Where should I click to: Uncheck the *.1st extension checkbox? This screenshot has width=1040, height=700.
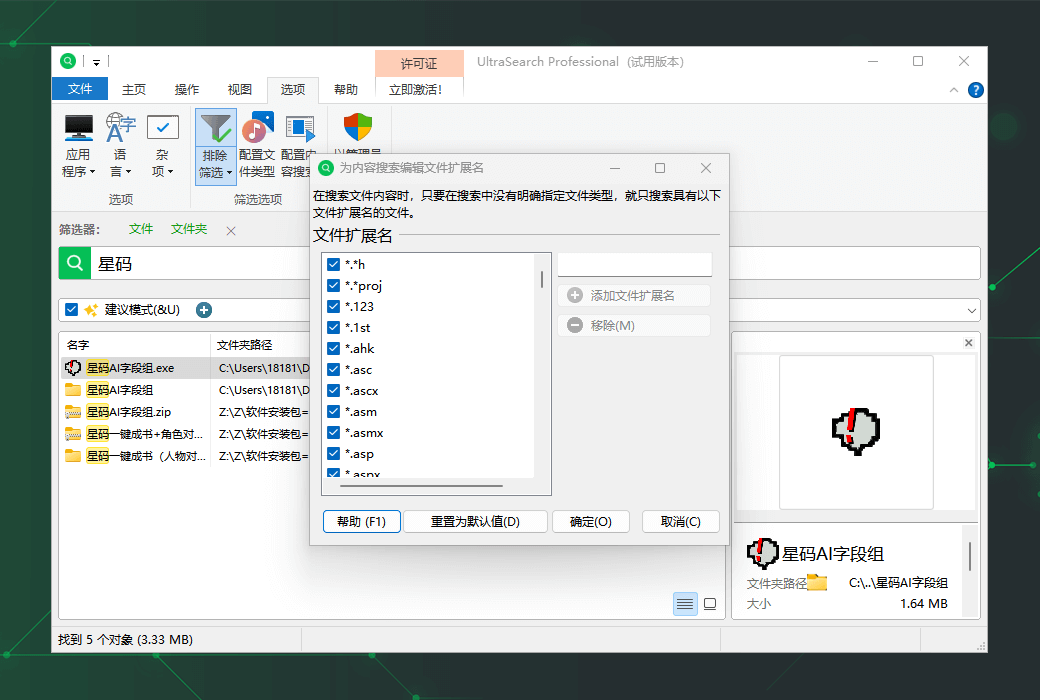point(334,327)
